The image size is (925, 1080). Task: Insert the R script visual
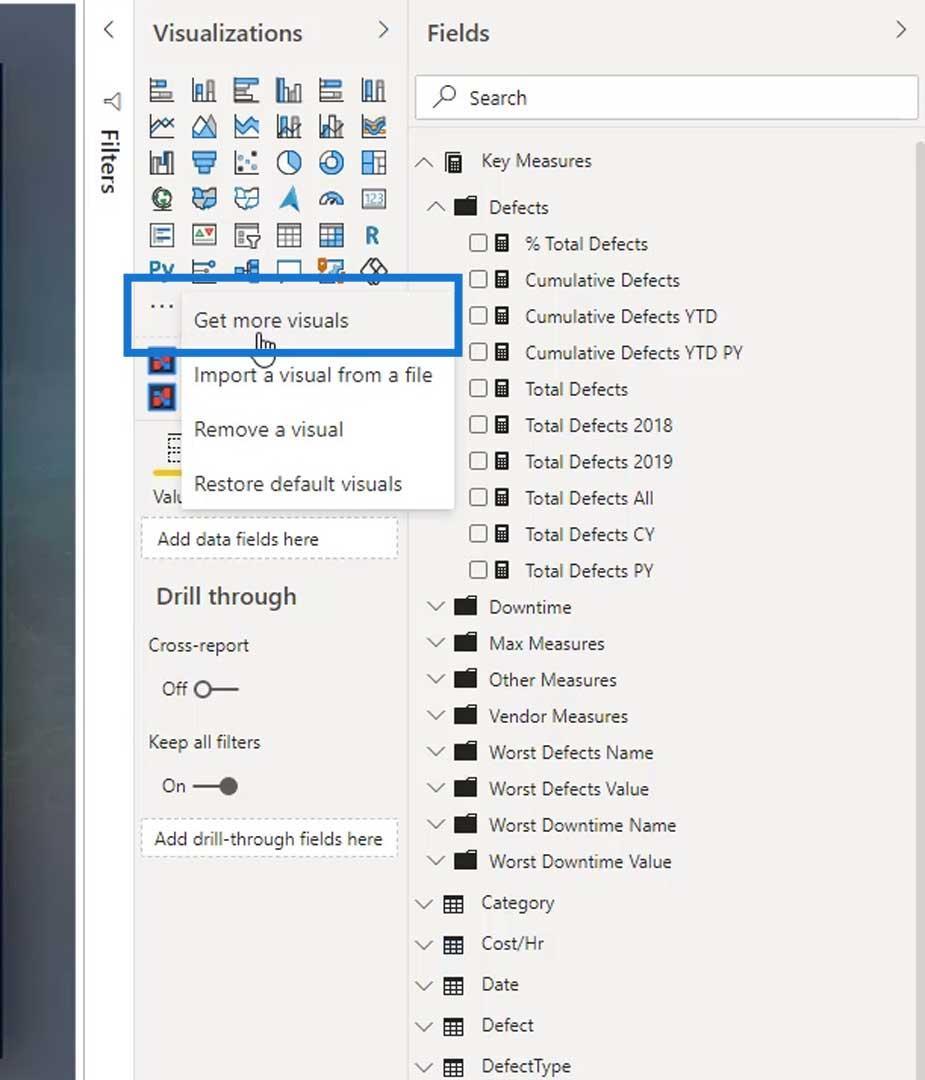click(x=373, y=236)
